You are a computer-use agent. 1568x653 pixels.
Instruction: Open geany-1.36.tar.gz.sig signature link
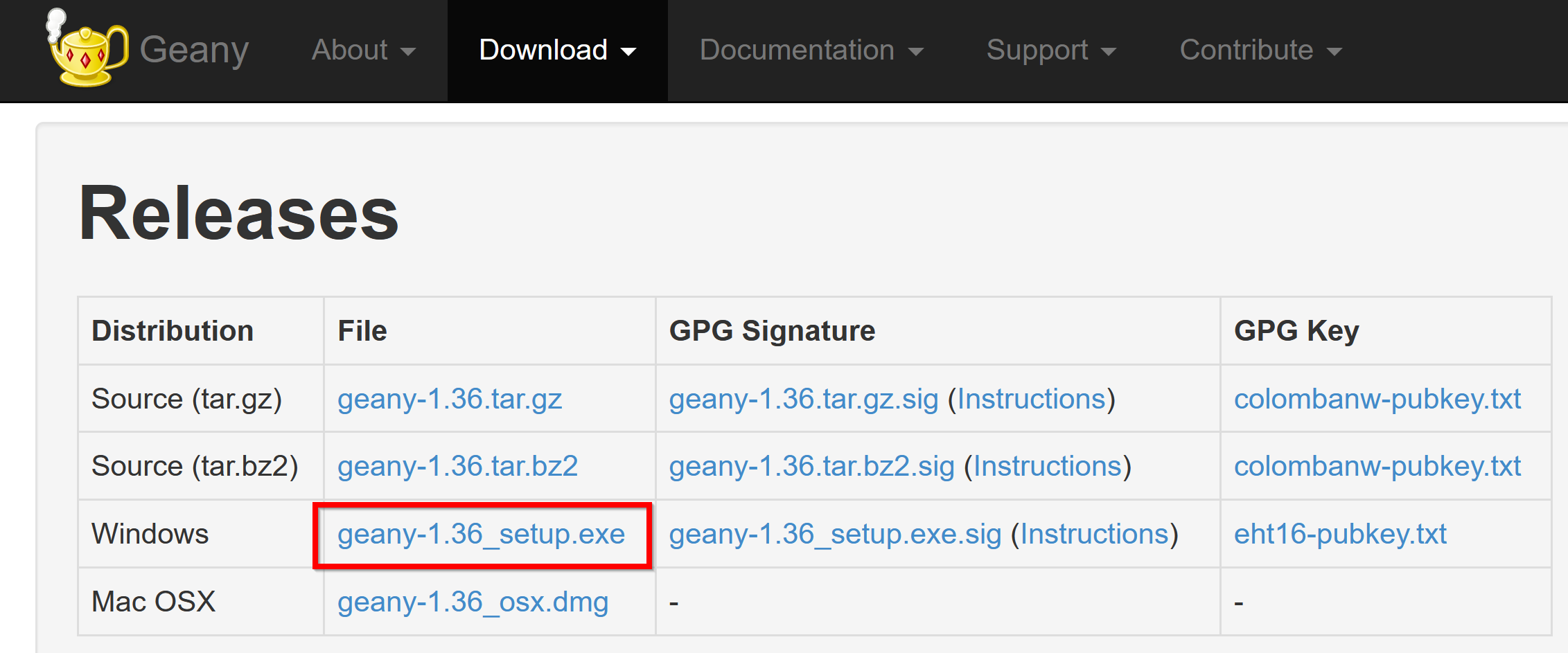point(804,400)
